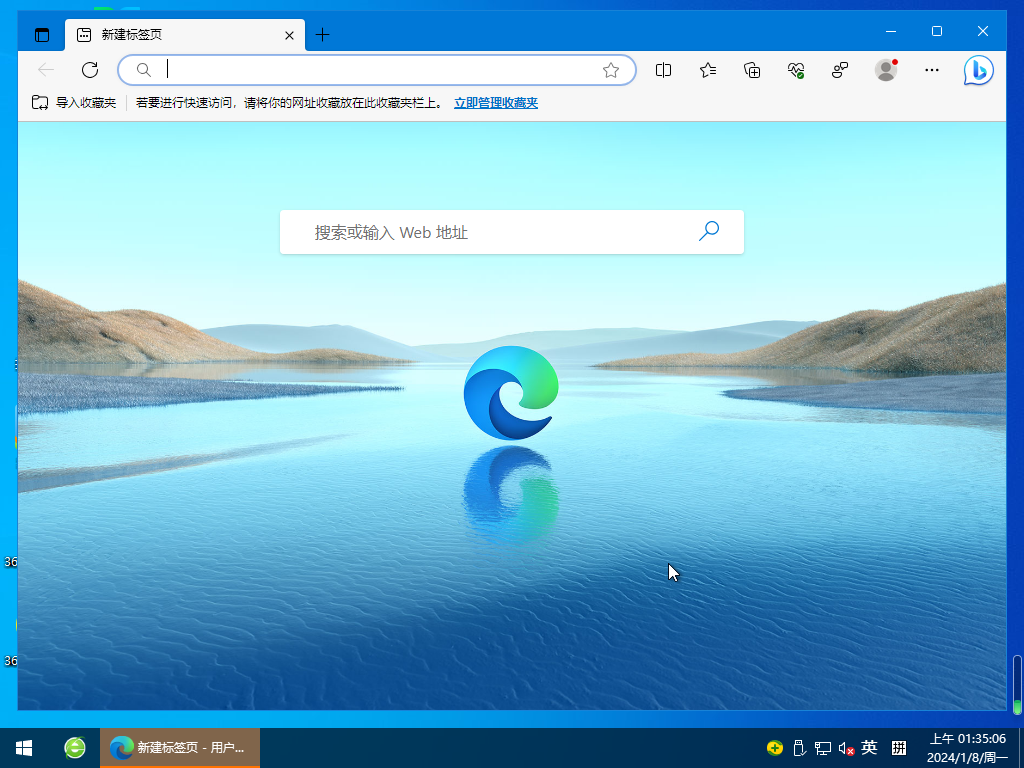Open Settings and more menu
The width and height of the screenshot is (1024, 768).
point(932,70)
